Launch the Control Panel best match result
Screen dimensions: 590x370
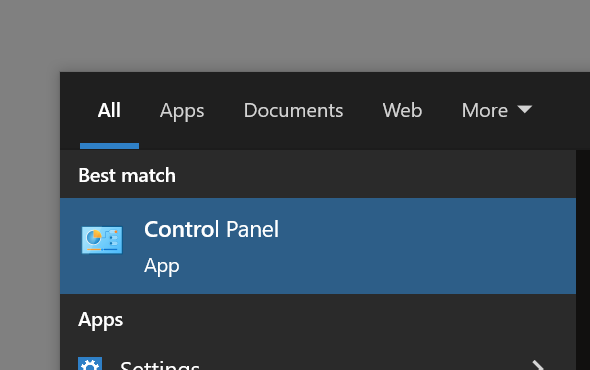[x=318, y=246]
